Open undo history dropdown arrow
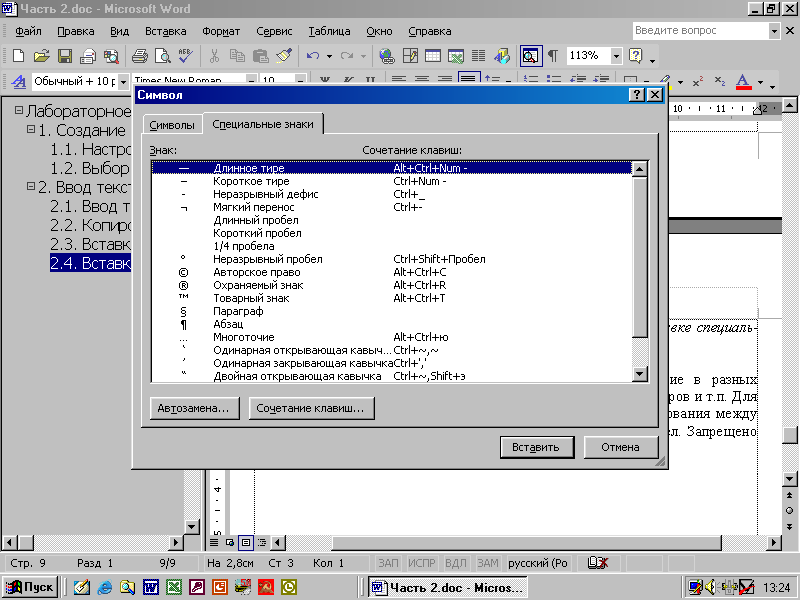This screenshot has width=800, height=600. click(330, 56)
